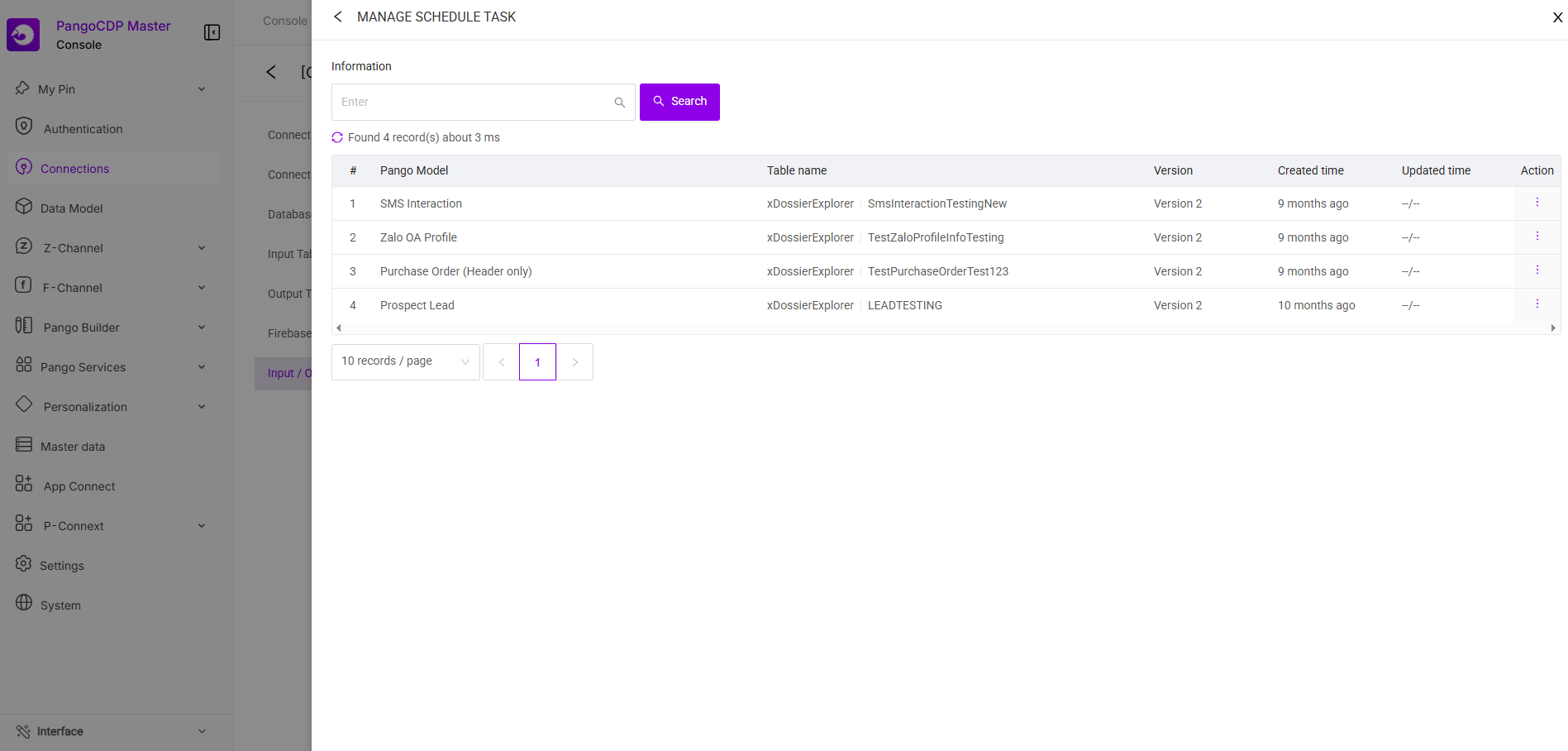
Task: Open the 10 records / page dropdown
Action: click(x=405, y=361)
